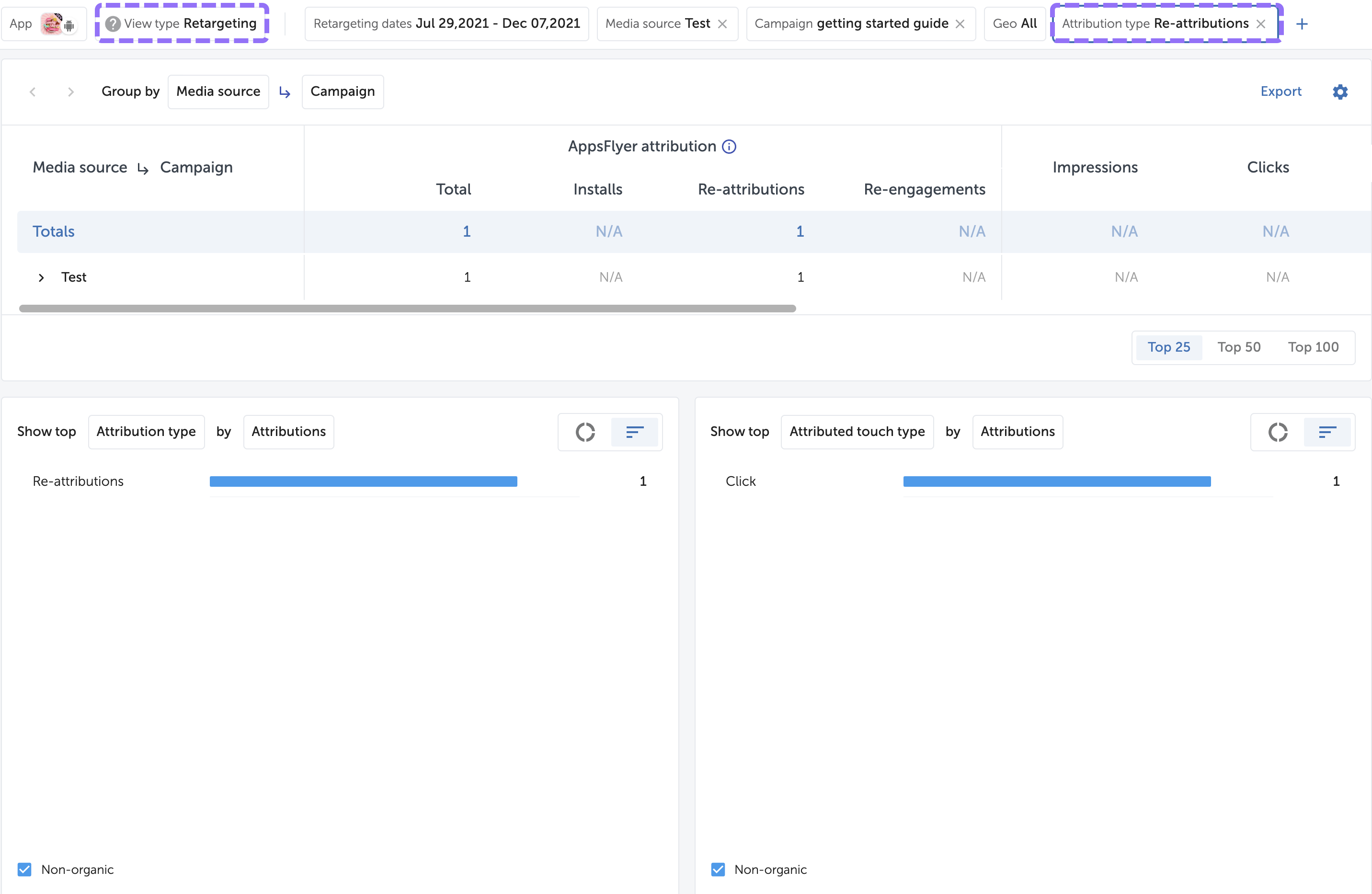
Task: Click View type help question icon
Action: 113,23
